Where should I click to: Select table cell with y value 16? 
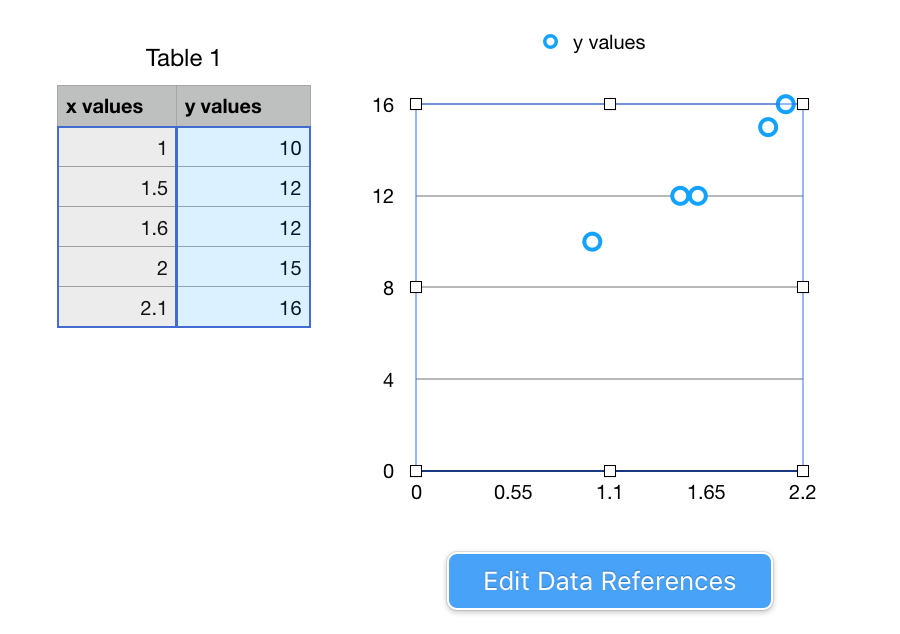[x=243, y=308]
